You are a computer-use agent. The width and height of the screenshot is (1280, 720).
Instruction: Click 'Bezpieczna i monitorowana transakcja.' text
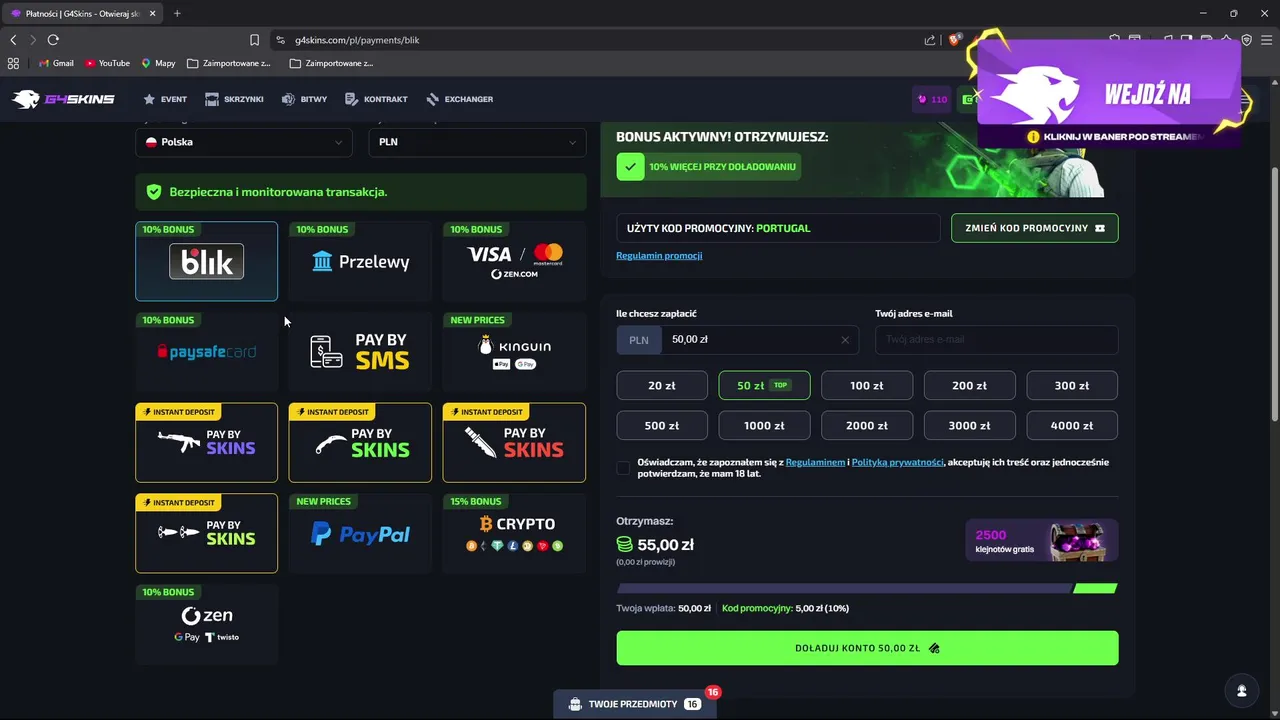(278, 192)
